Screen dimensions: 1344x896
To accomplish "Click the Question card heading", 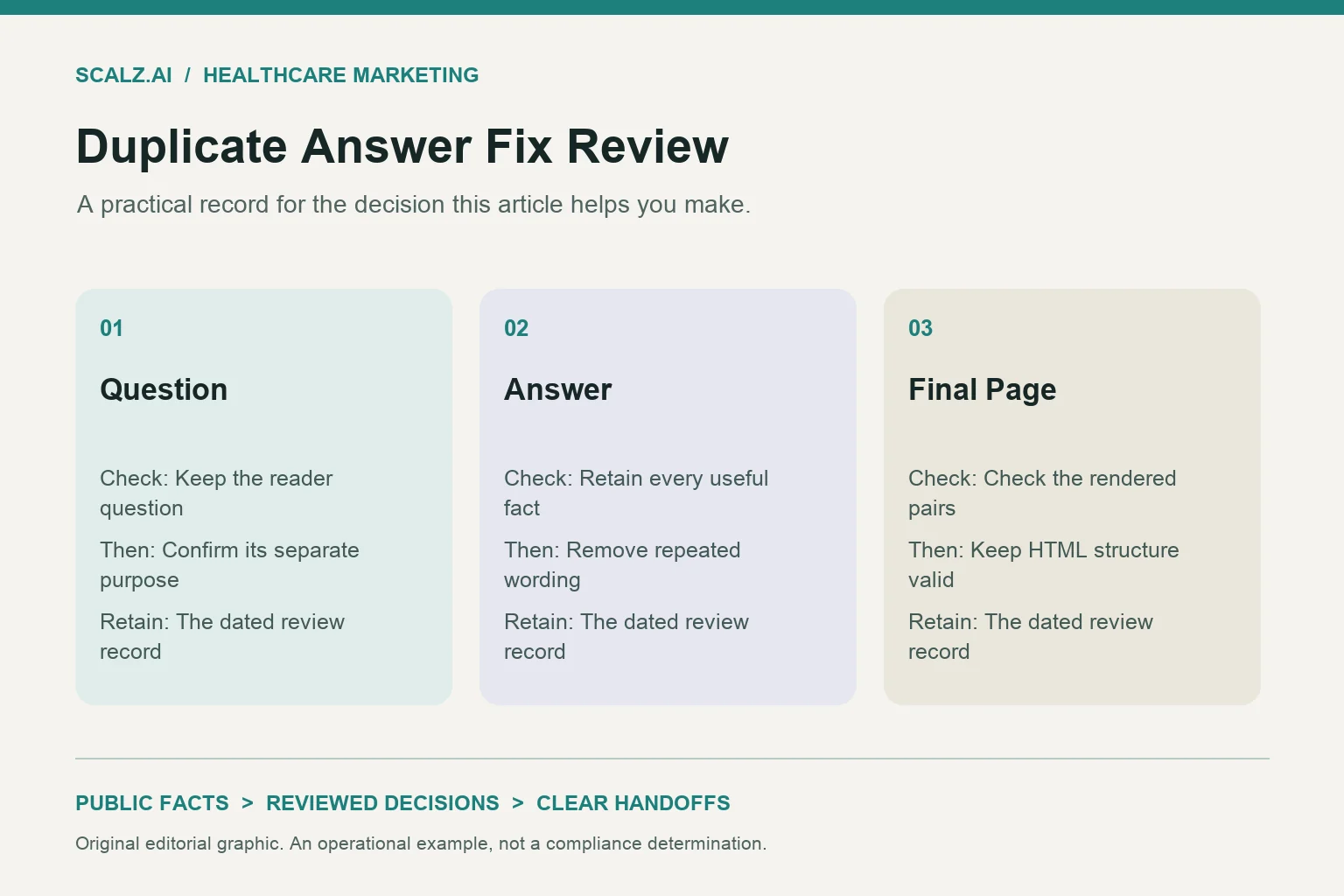I will (x=164, y=389).
